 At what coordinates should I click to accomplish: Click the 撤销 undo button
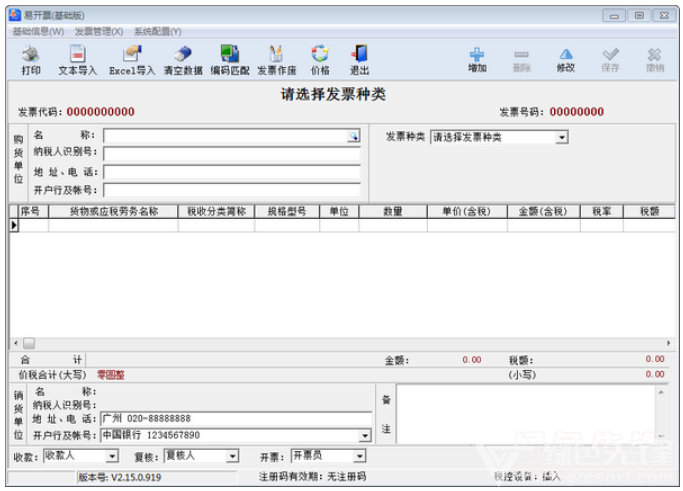tap(654, 60)
